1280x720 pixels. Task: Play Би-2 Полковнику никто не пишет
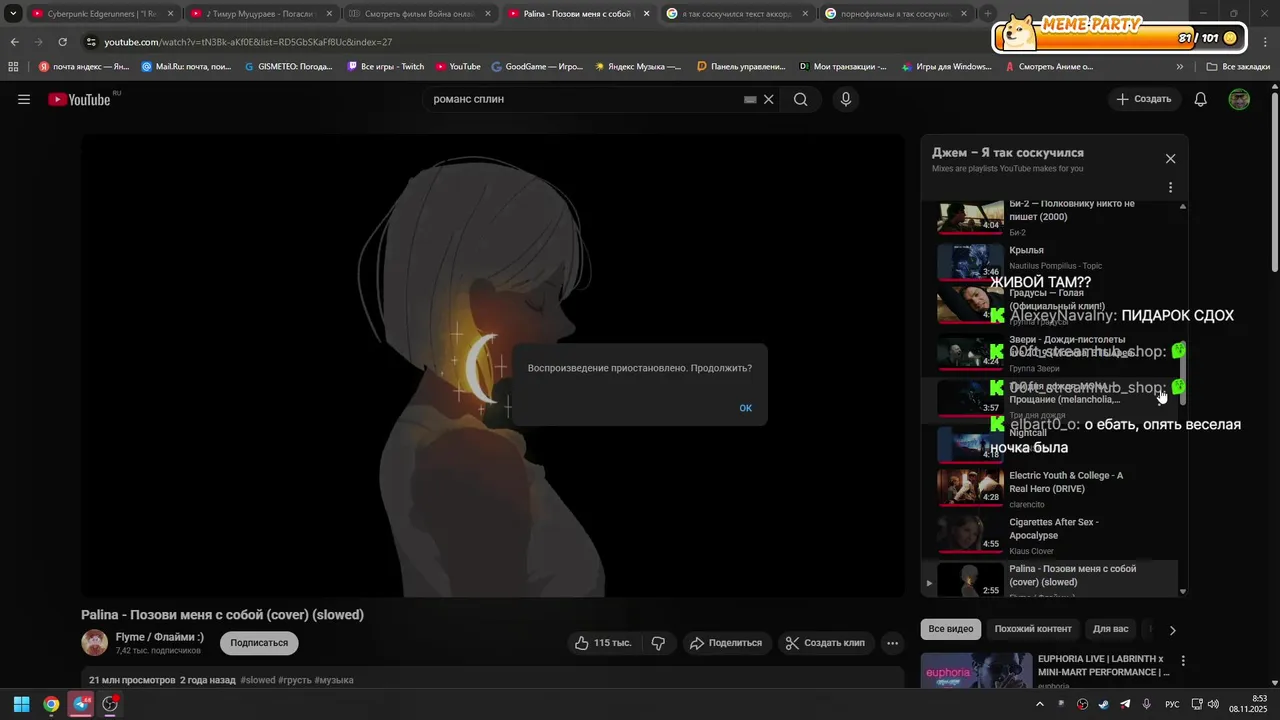pos(1058,217)
